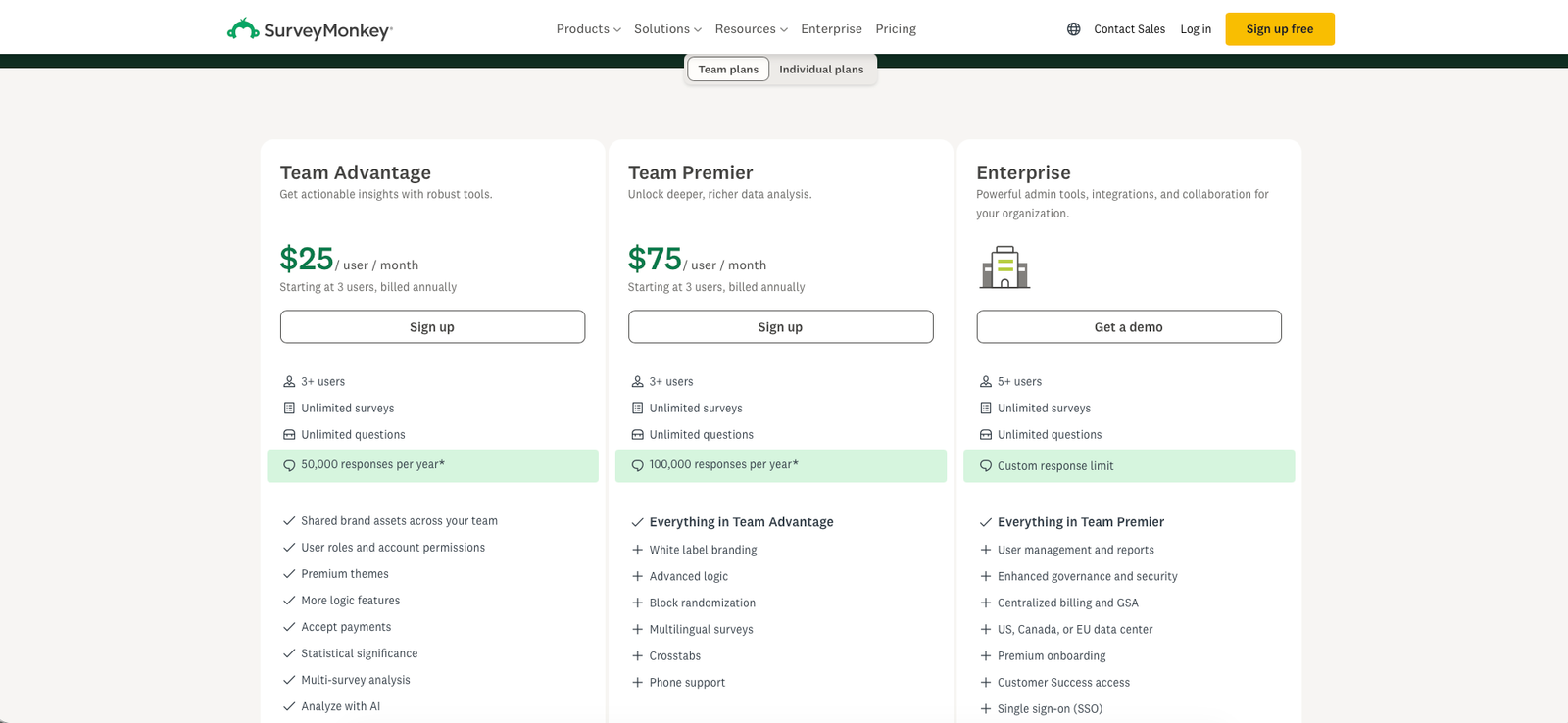Click 'Enhanced governance and security' text
Screen dimensions: 1568x723
pyautogui.click(x=1088, y=576)
